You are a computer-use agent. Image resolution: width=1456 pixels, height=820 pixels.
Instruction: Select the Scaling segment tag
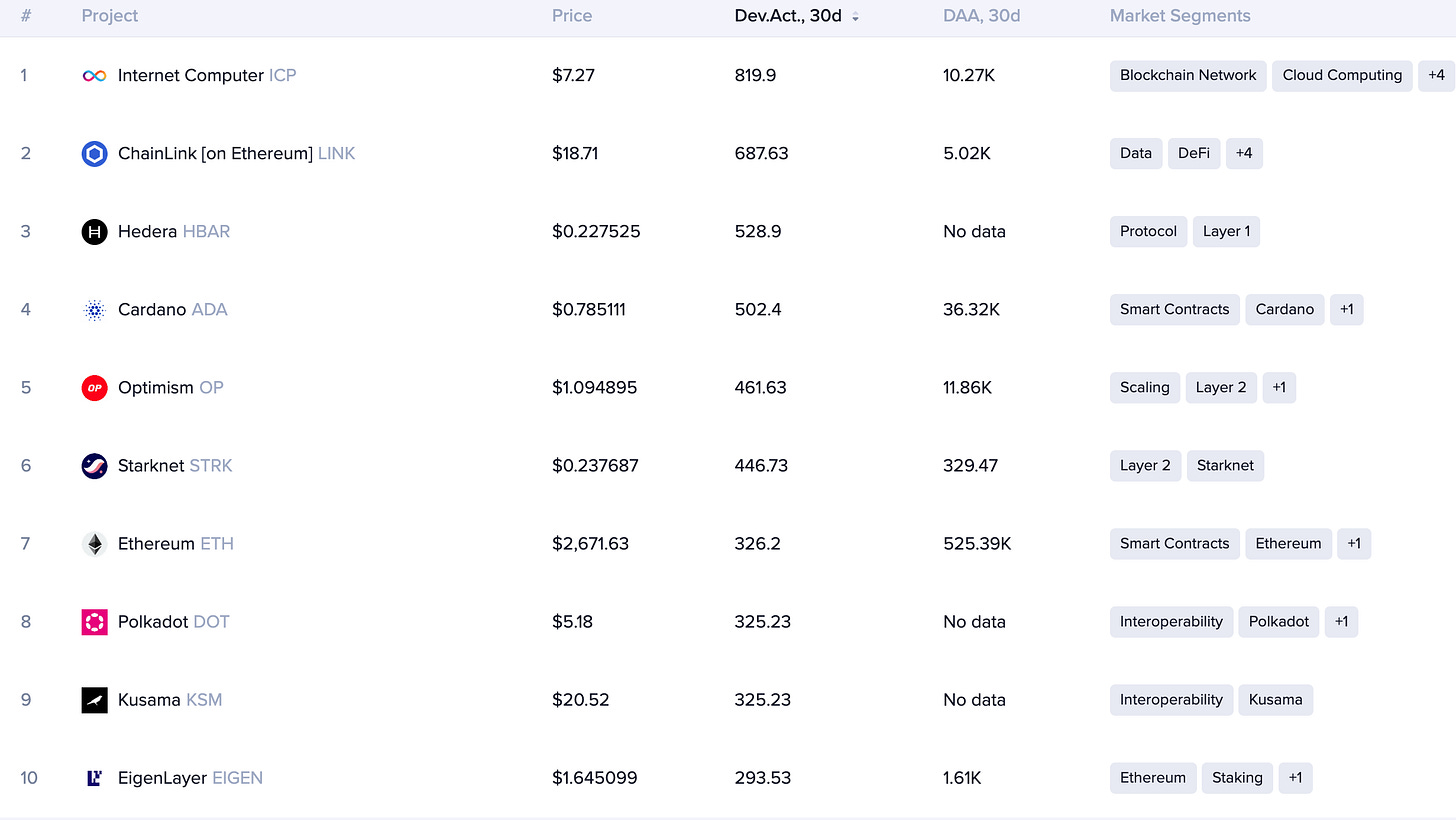point(1145,388)
